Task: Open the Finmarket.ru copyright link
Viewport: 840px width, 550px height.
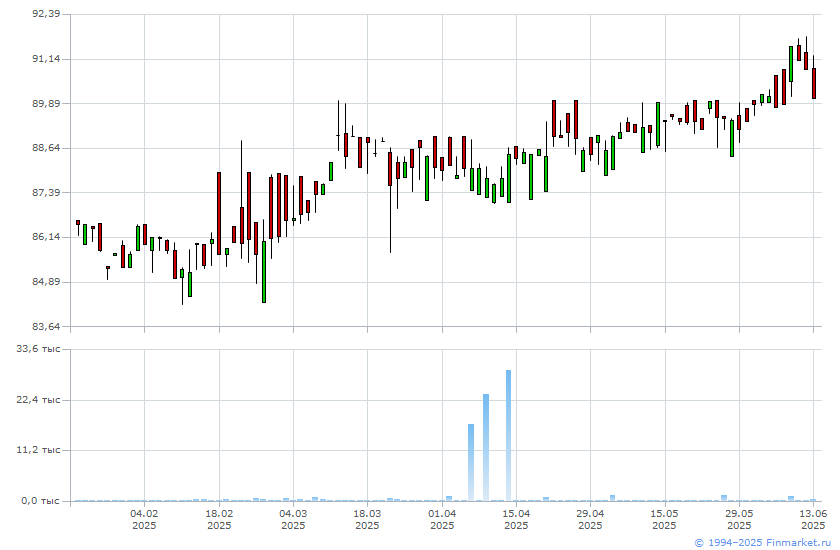Action: 763,543
